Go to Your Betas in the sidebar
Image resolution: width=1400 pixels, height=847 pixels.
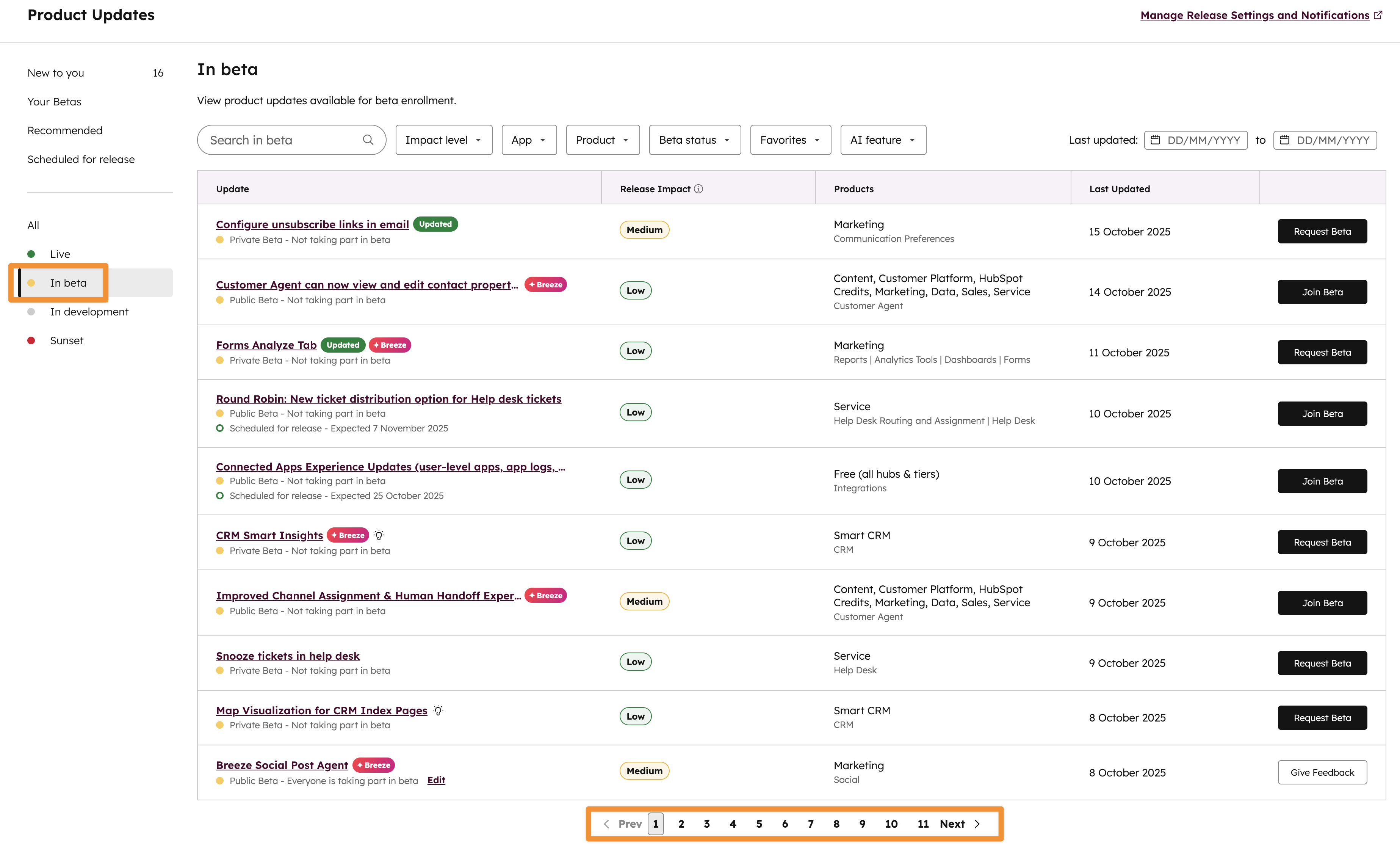click(x=54, y=101)
